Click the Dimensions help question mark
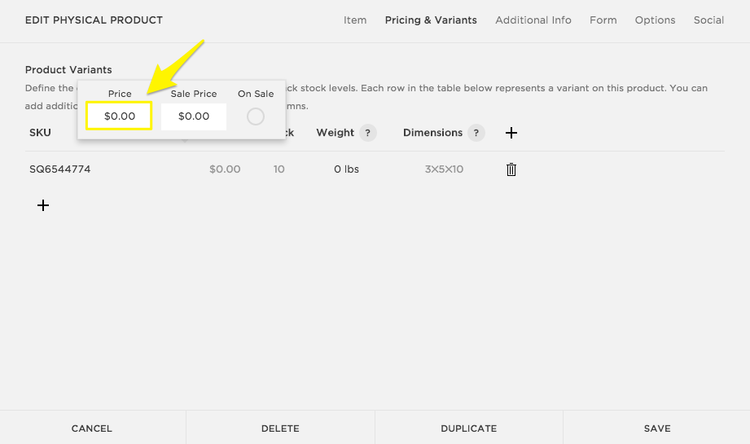This screenshot has width=750, height=444. (476, 133)
